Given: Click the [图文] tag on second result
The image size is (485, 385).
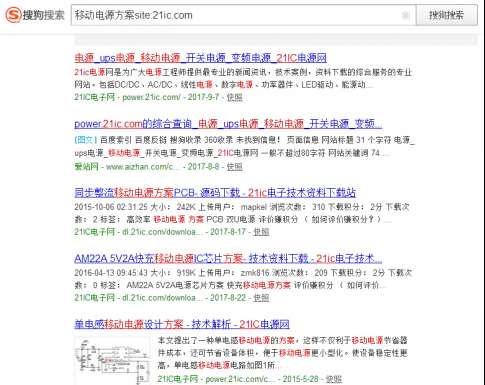Looking at the screenshot, I should [x=85, y=140].
